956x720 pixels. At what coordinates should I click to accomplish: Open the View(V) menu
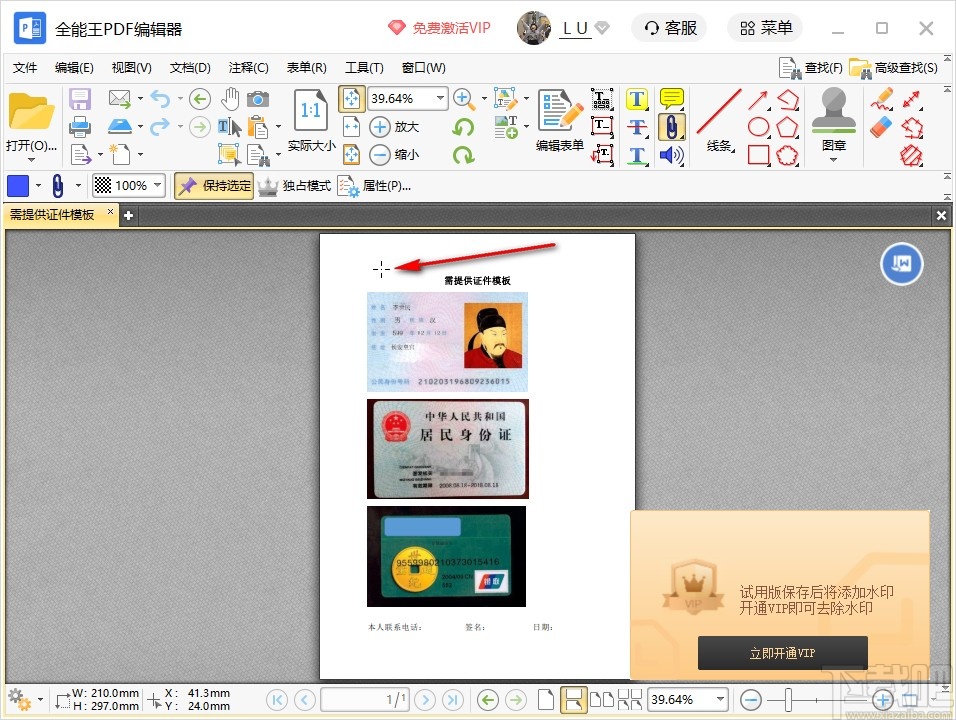[132, 68]
